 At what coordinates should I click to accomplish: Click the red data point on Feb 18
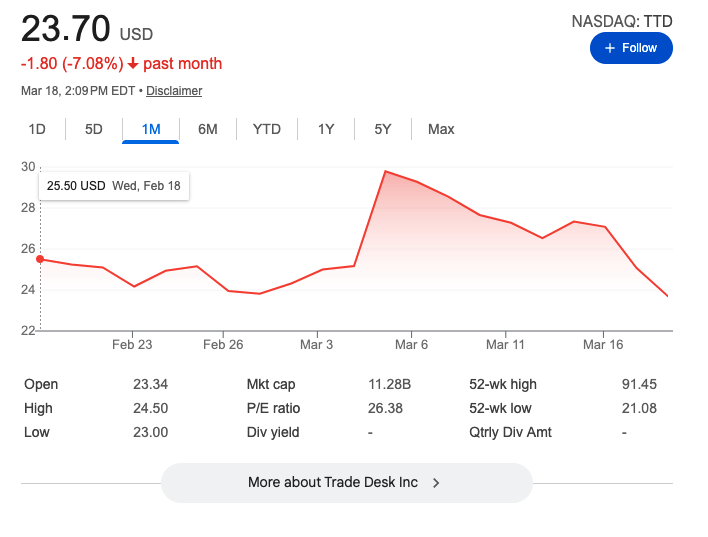click(40, 259)
